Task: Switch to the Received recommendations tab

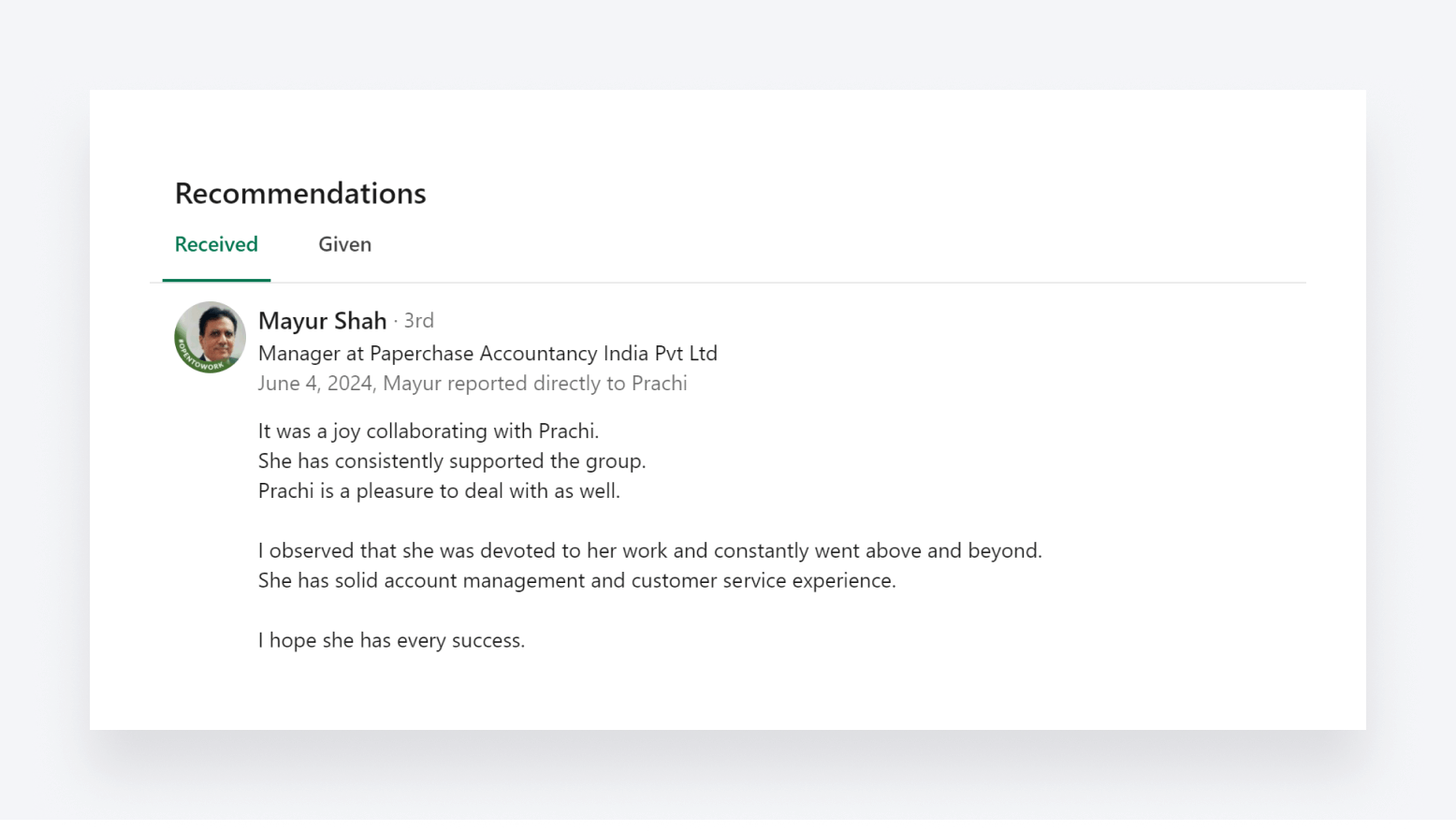Action: point(216,244)
